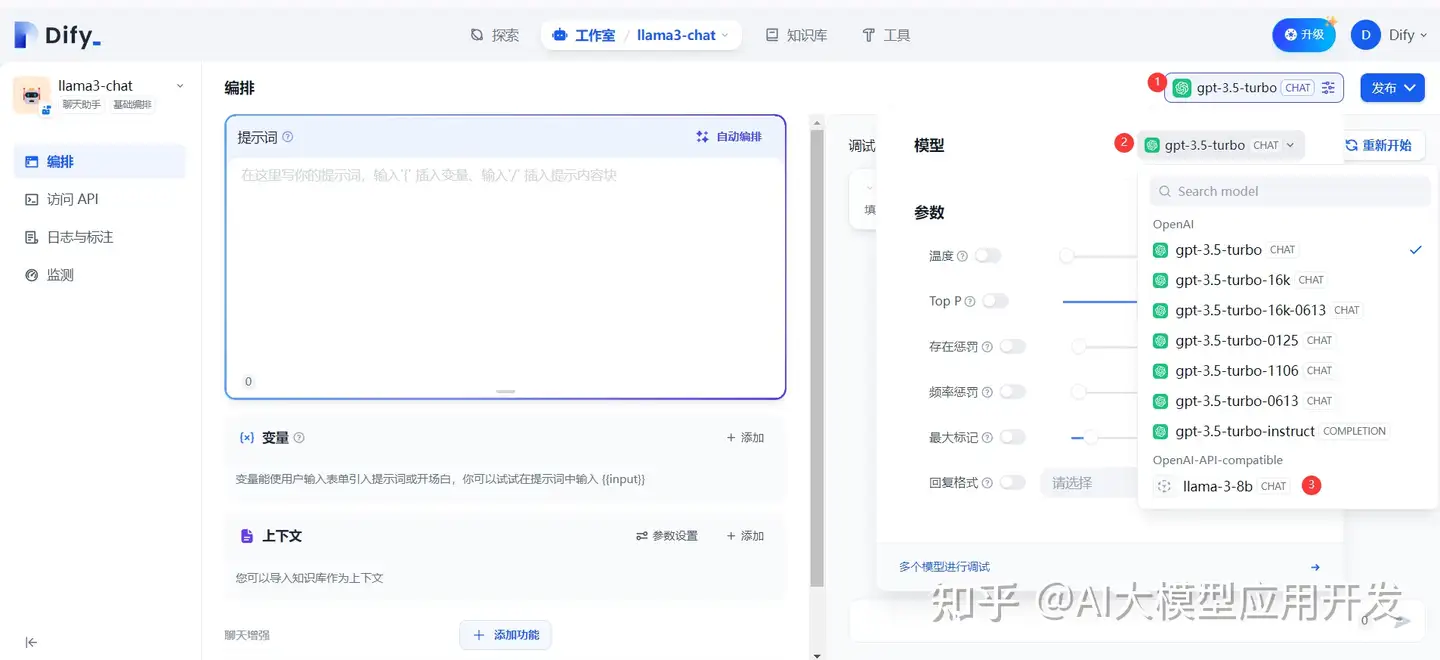
Task: Open the 知识库 knowledge tab
Action: 796,35
